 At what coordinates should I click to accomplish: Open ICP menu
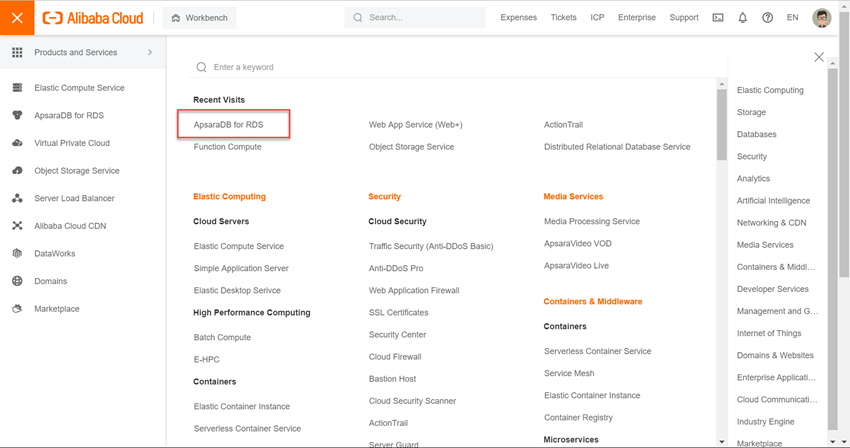597,17
